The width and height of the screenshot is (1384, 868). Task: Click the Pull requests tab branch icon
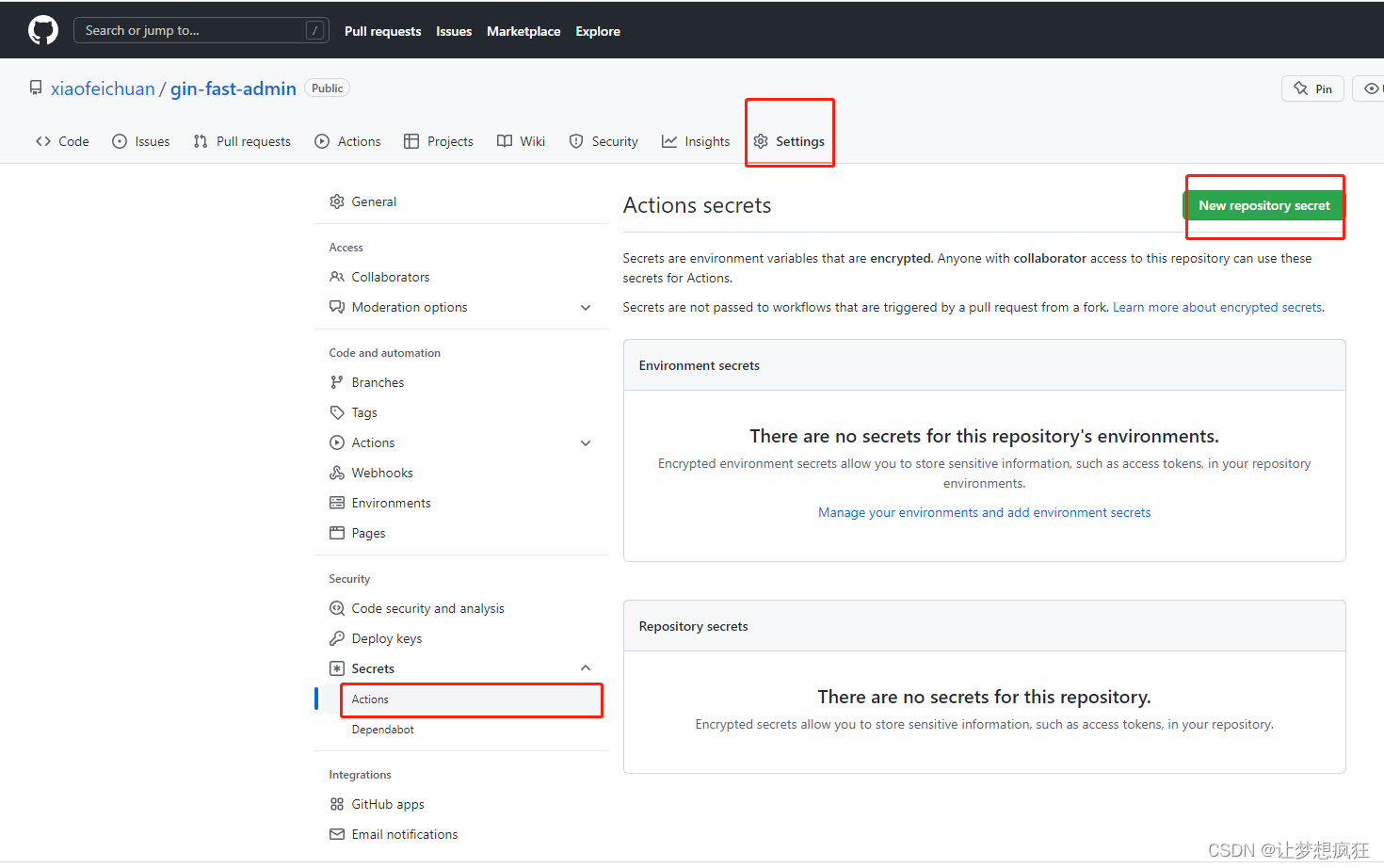click(x=201, y=141)
